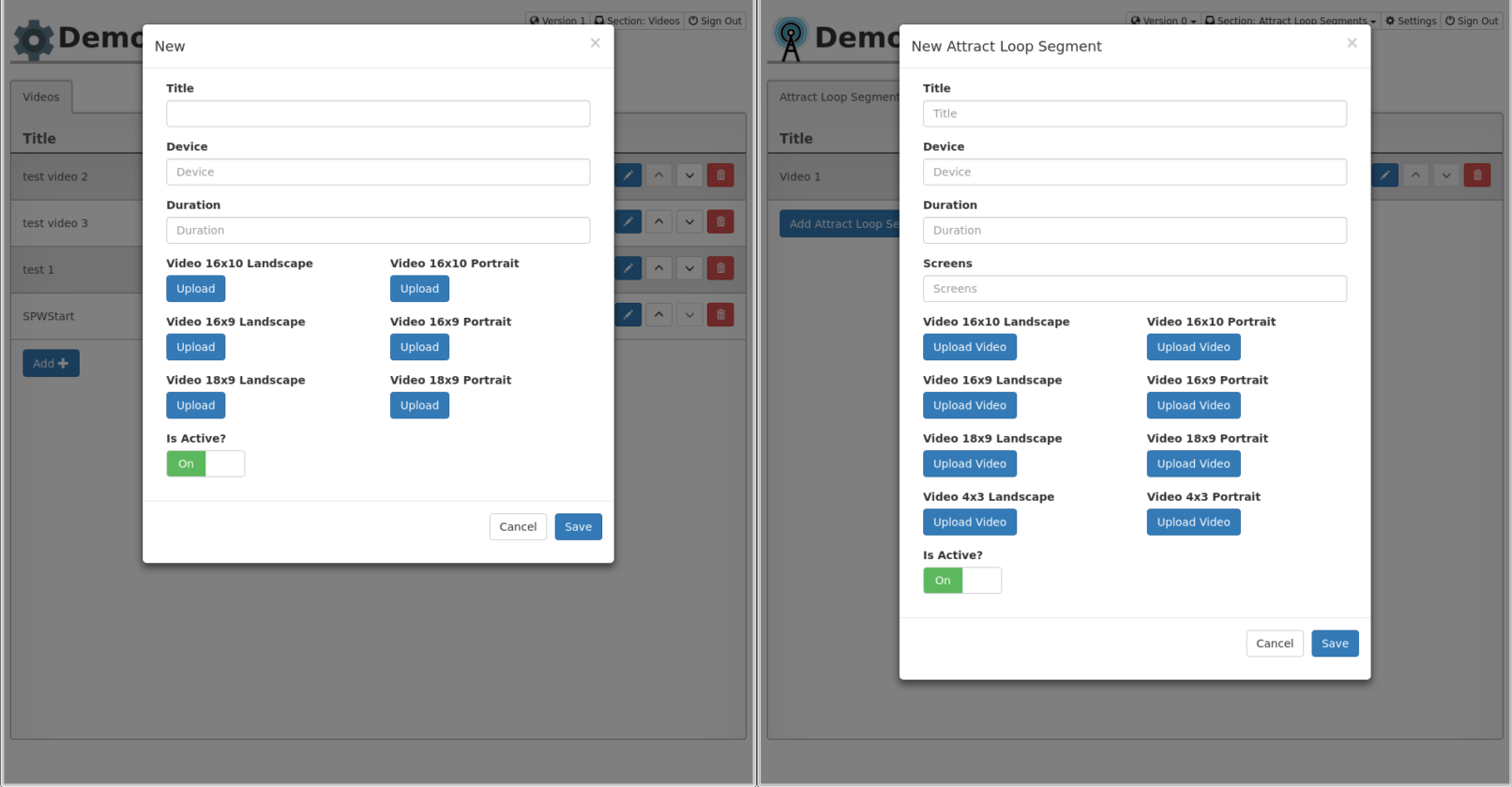Upload Video for 4x3 Portrait
This screenshot has width=1512, height=787.
pyautogui.click(x=1193, y=522)
